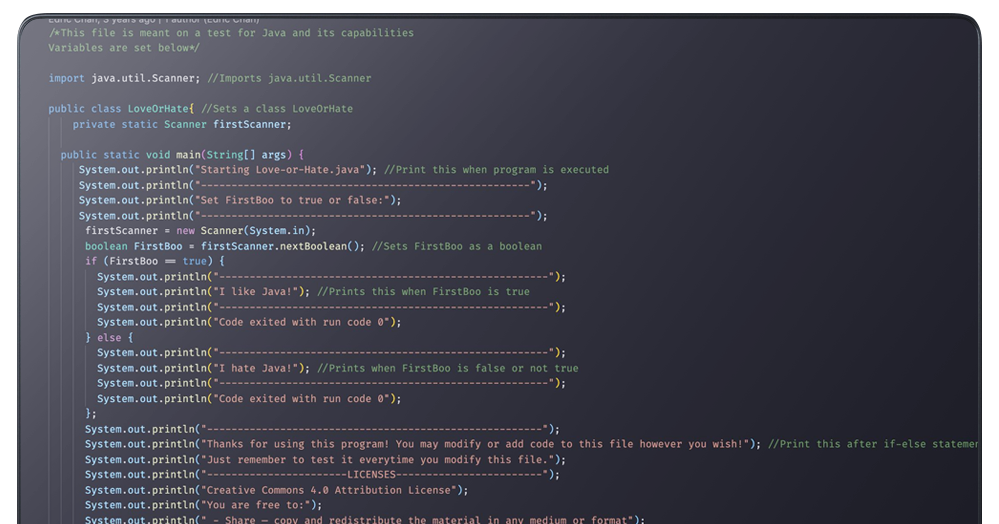Click the println 'You are free to:' line

[x=204, y=506]
